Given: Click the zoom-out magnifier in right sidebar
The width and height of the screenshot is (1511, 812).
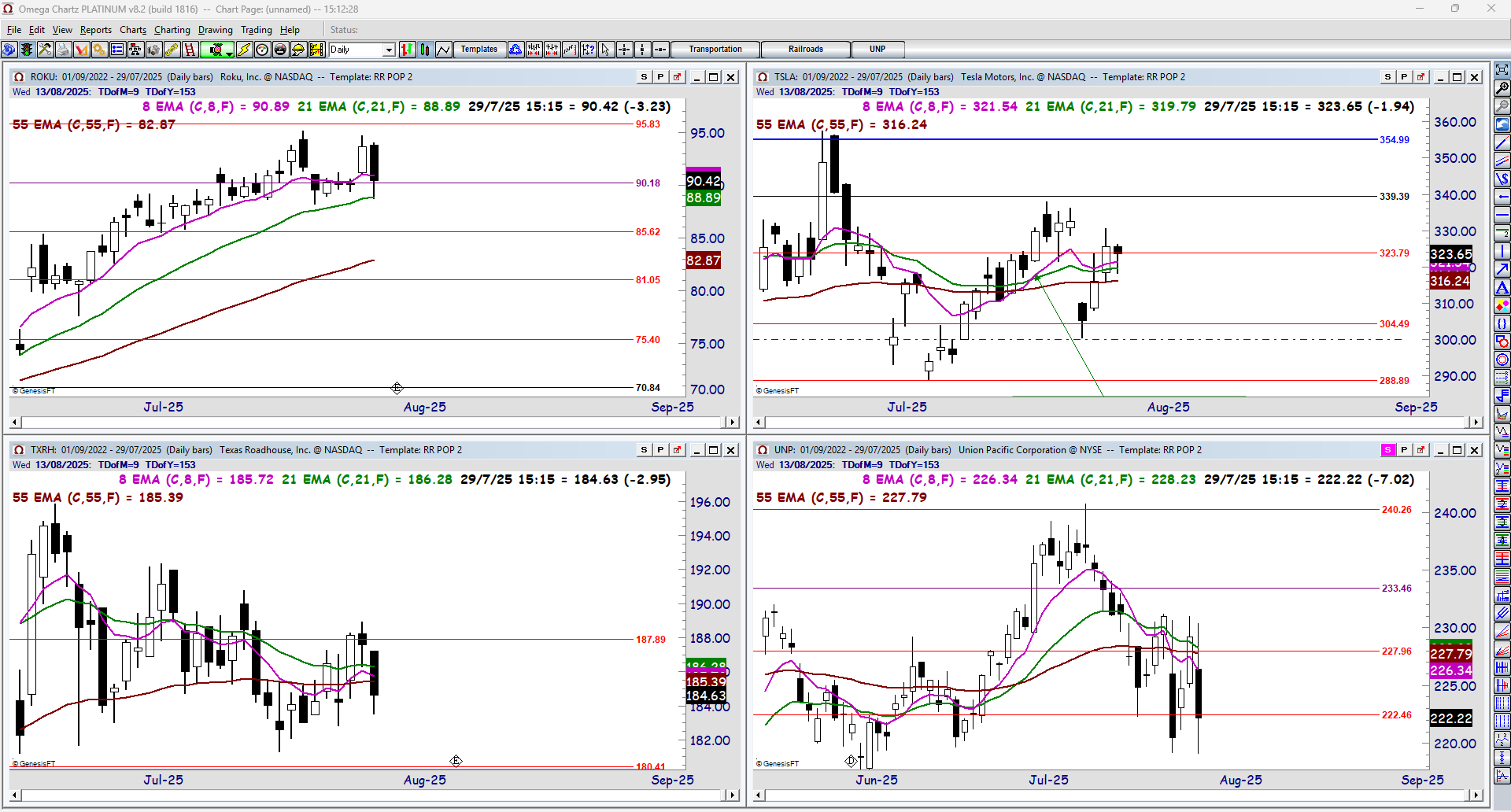Looking at the screenshot, I should pyautogui.click(x=1502, y=105).
